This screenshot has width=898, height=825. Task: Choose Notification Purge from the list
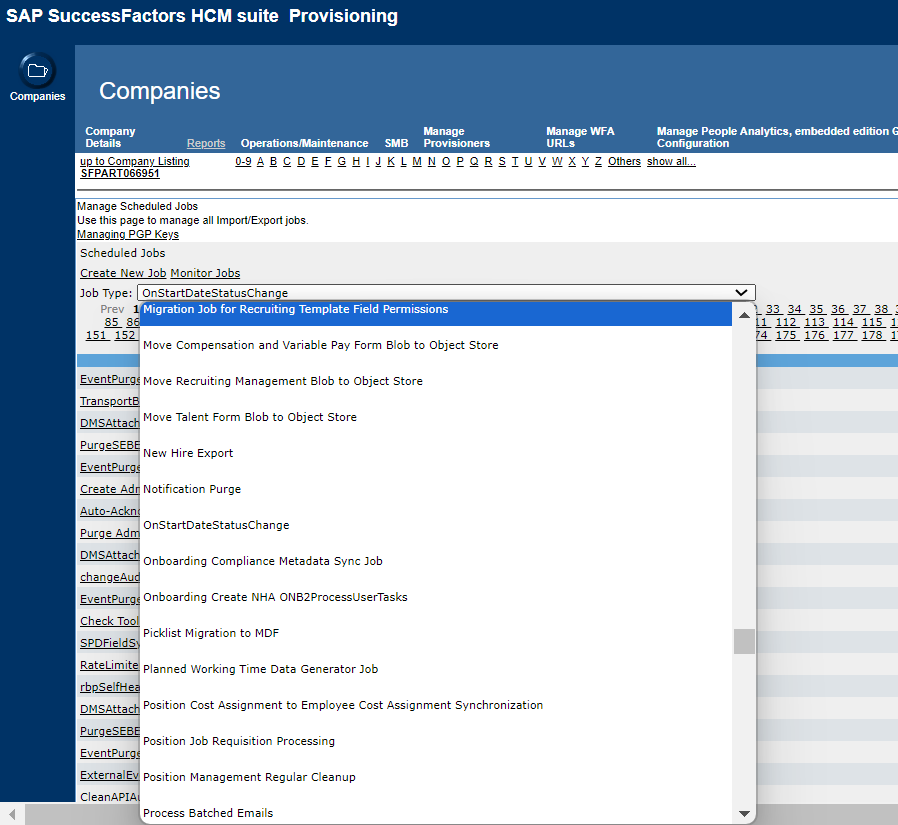tap(435, 490)
